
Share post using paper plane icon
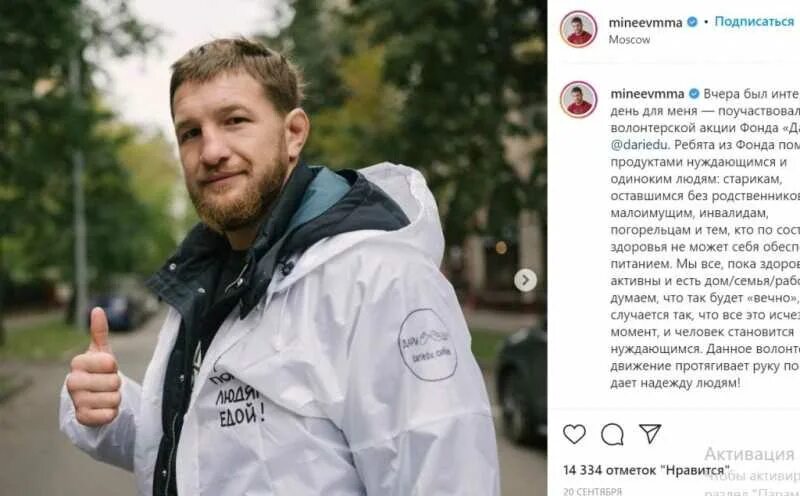tap(650, 433)
